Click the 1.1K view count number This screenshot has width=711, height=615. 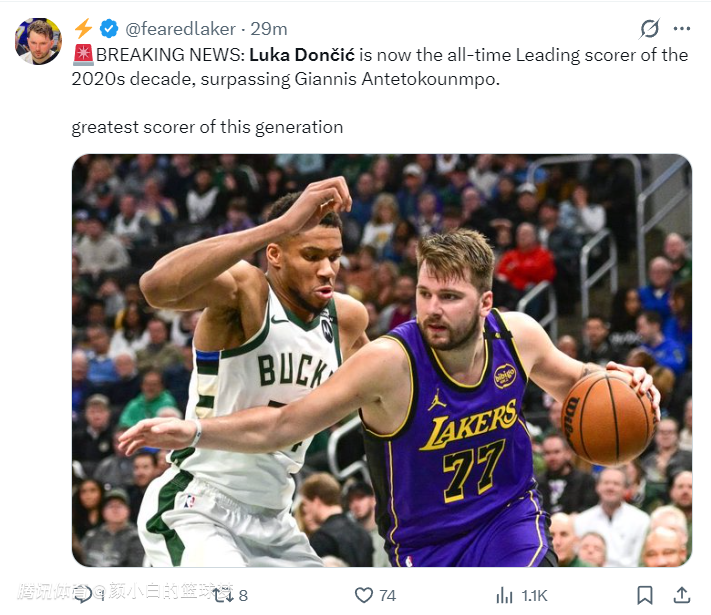point(535,595)
